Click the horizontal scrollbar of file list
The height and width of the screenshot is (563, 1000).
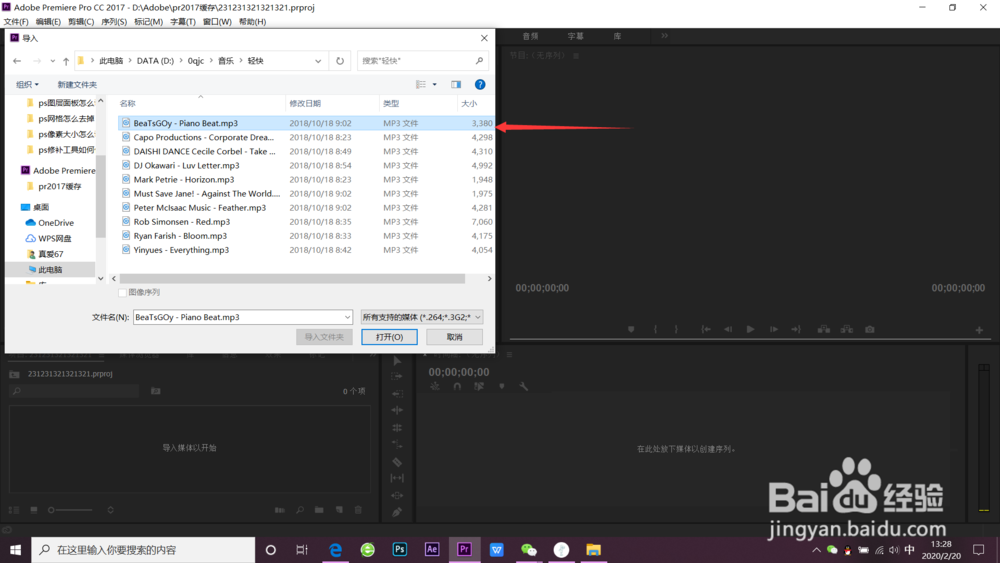pos(292,279)
